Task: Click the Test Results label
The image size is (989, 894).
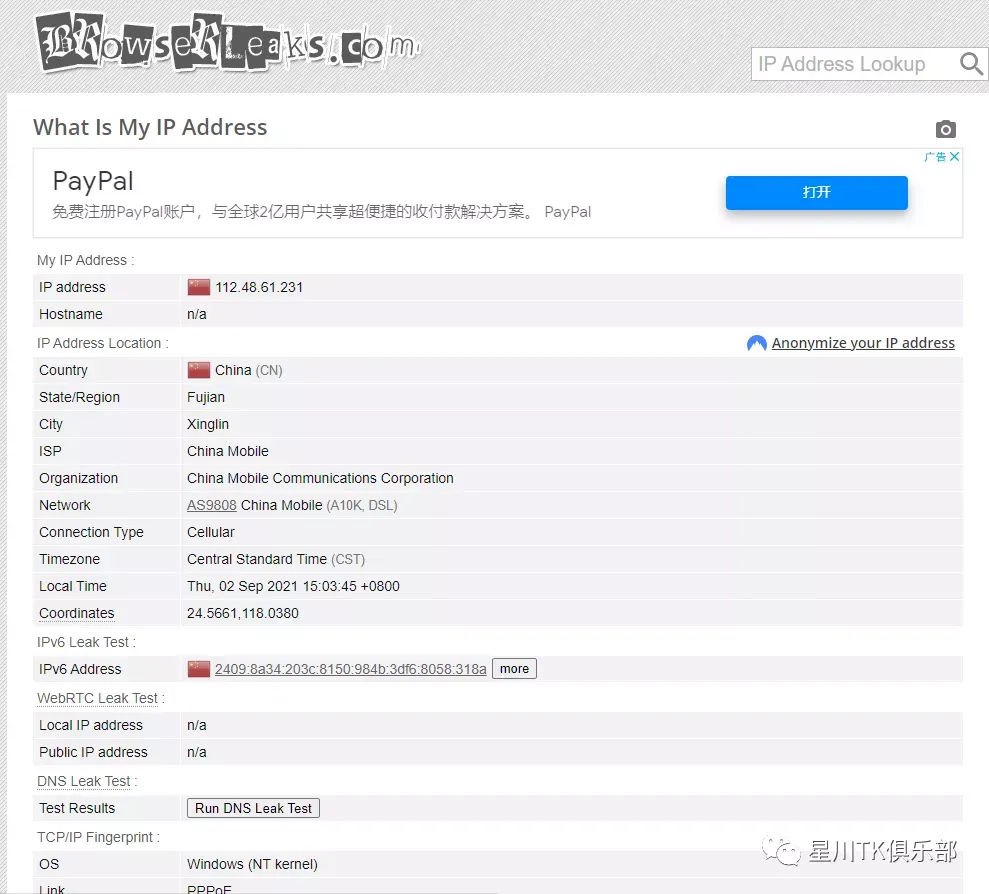Action: coord(77,808)
